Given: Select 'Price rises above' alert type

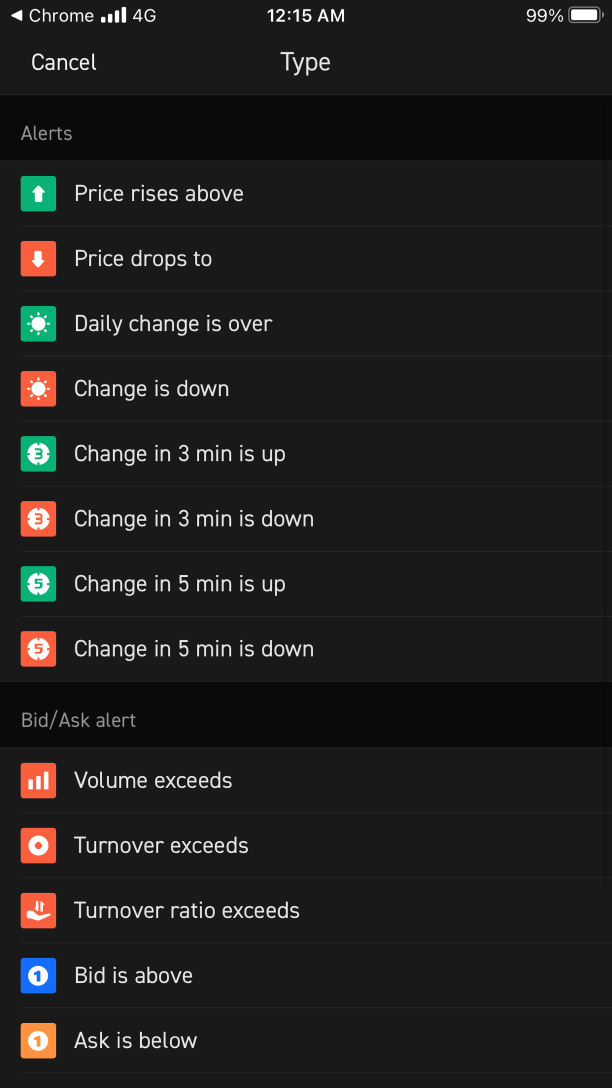Looking at the screenshot, I should tap(306, 194).
